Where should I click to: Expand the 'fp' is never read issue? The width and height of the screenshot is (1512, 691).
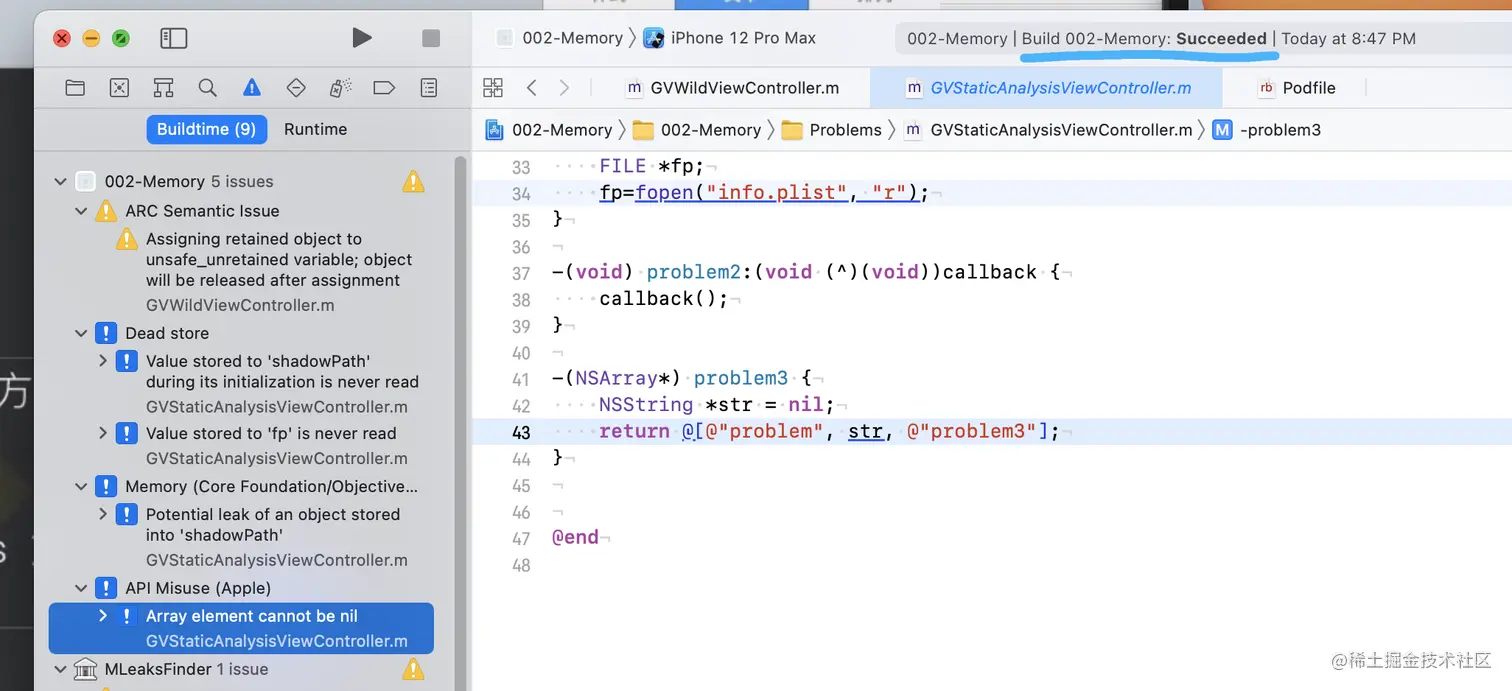(103, 433)
